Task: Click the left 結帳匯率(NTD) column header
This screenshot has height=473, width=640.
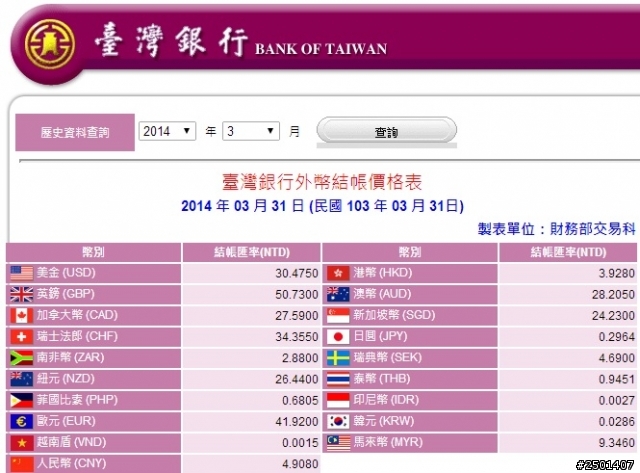Action: click(252, 252)
